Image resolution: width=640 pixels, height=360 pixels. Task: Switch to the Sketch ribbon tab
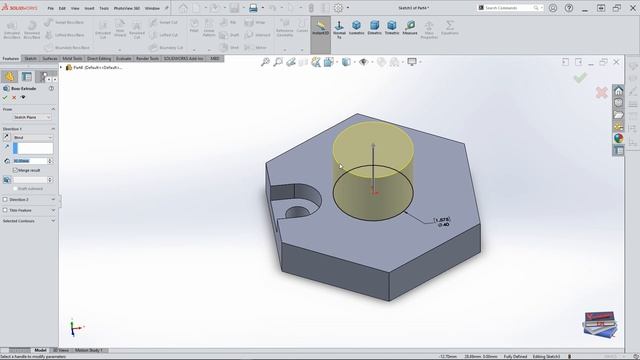[x=31, y=59]
